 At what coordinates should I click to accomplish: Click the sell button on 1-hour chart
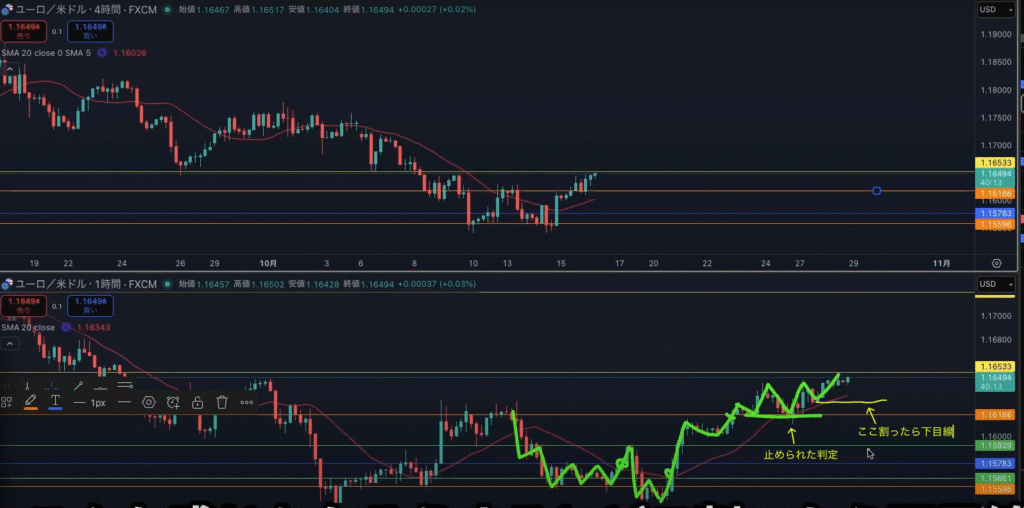coord(18,306)
